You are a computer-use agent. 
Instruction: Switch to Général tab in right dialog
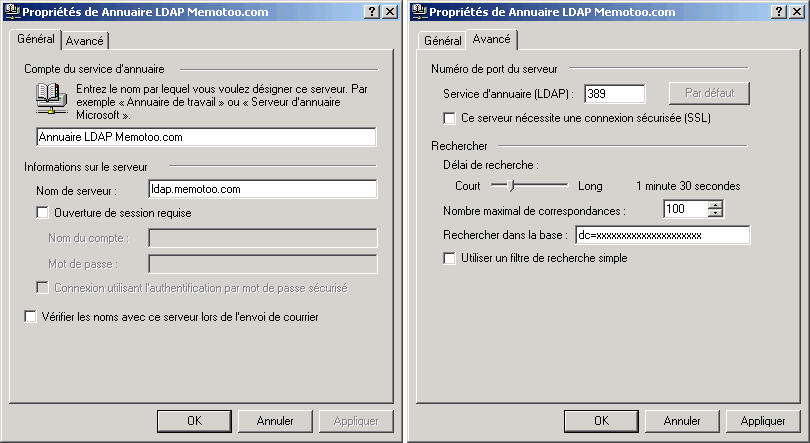pyautogui.click(x=442, y=41)
